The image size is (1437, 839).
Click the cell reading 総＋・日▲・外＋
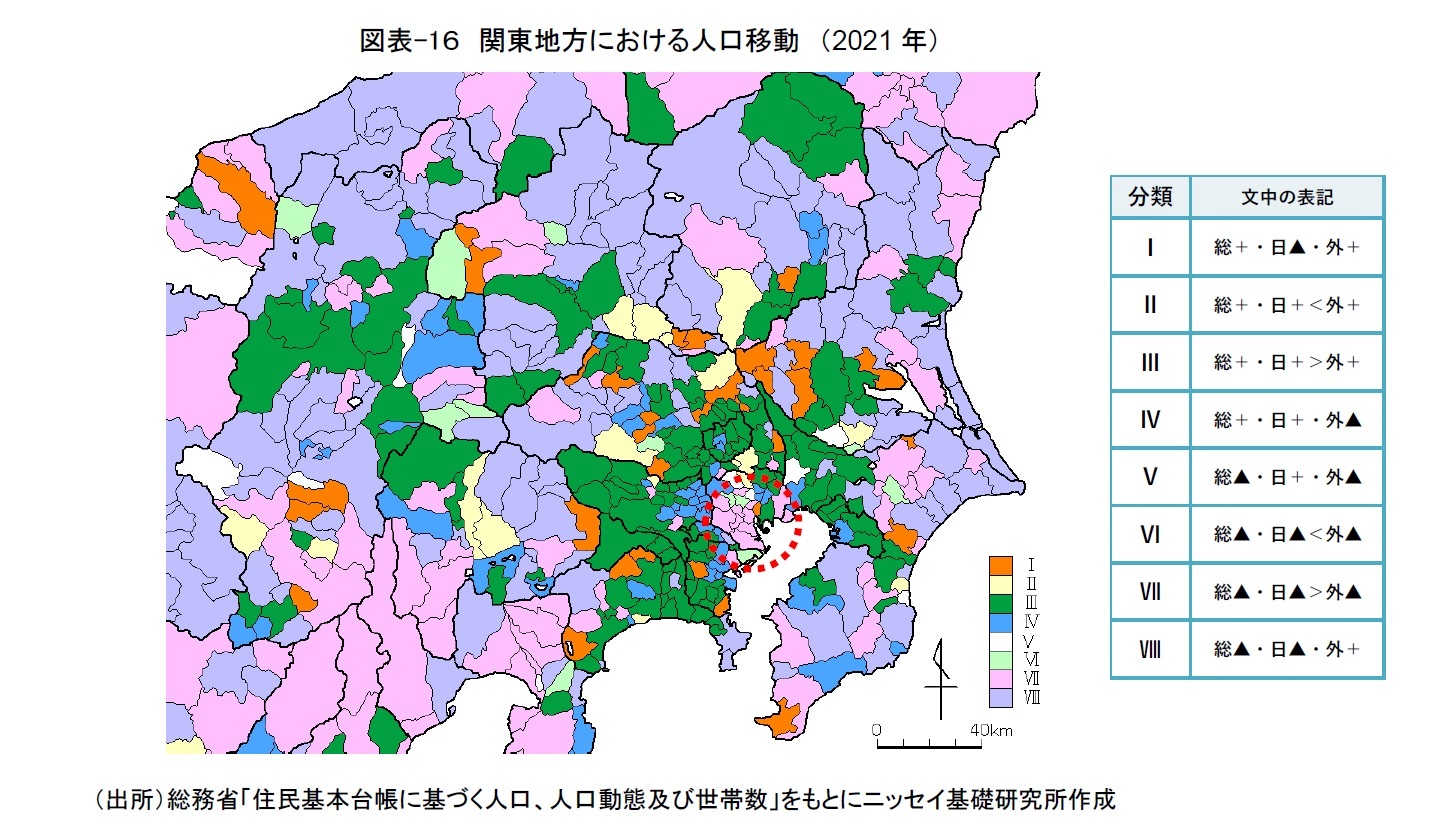coord(1287,247)
